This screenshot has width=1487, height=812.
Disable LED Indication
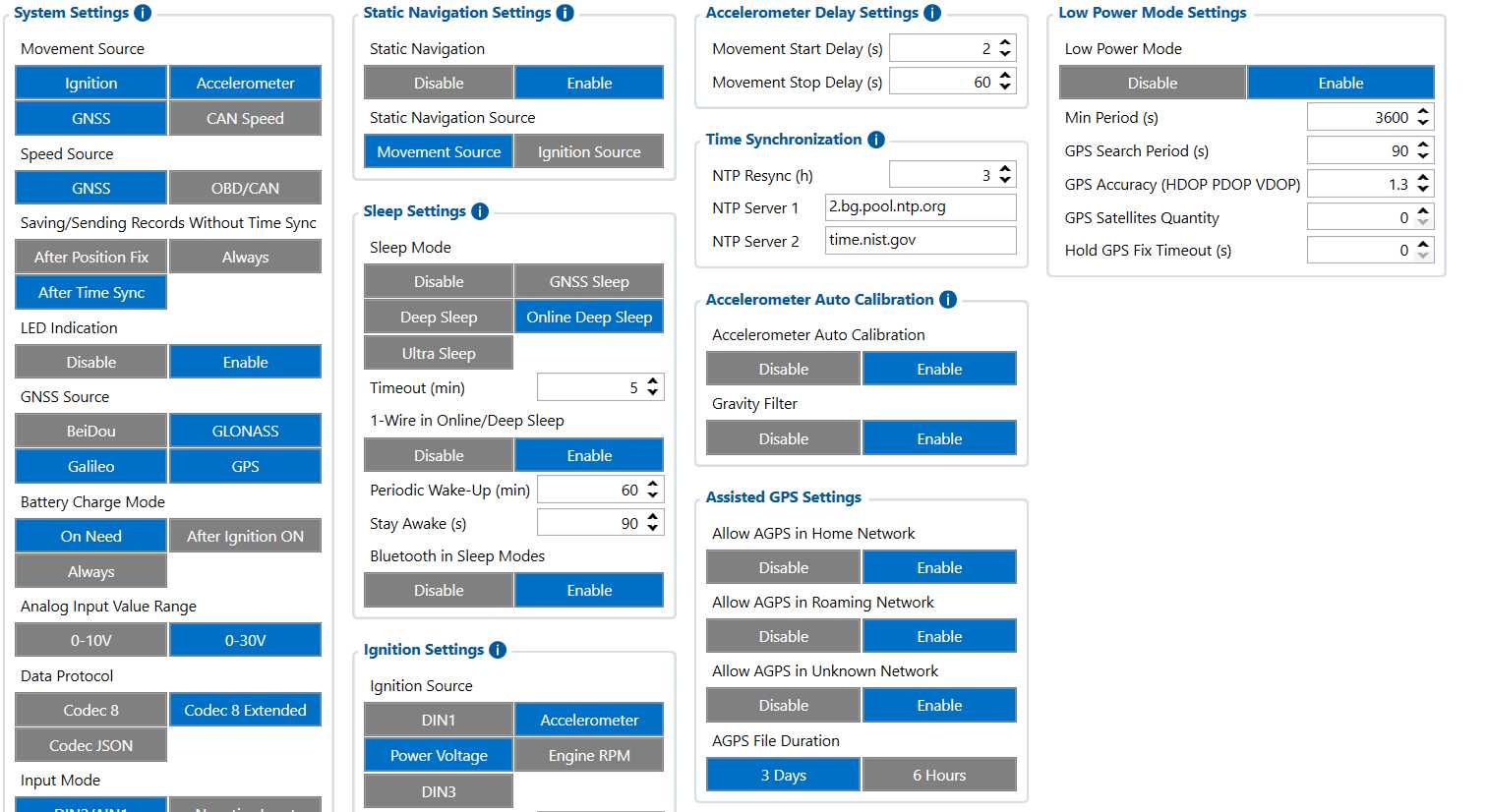coord(90,362)
